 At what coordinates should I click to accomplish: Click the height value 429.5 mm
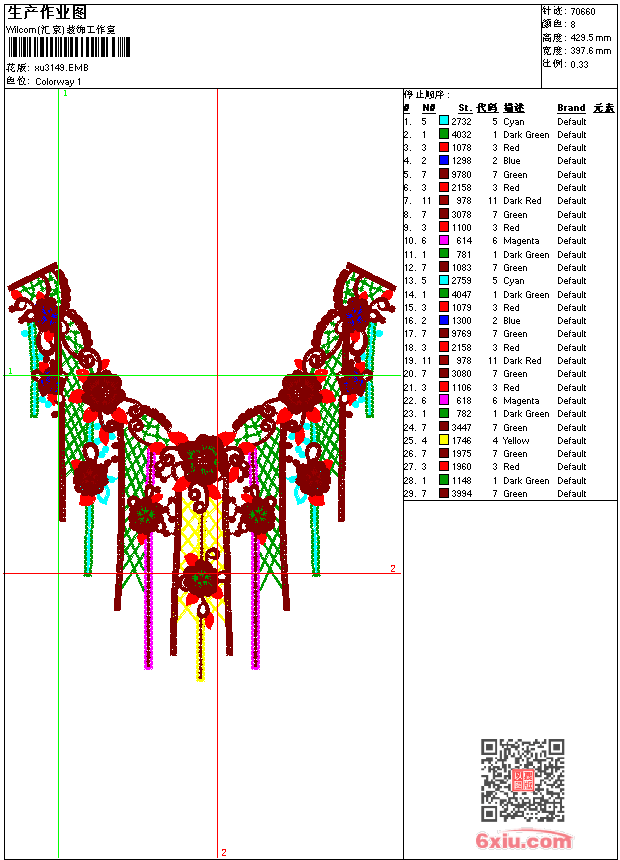590,38
